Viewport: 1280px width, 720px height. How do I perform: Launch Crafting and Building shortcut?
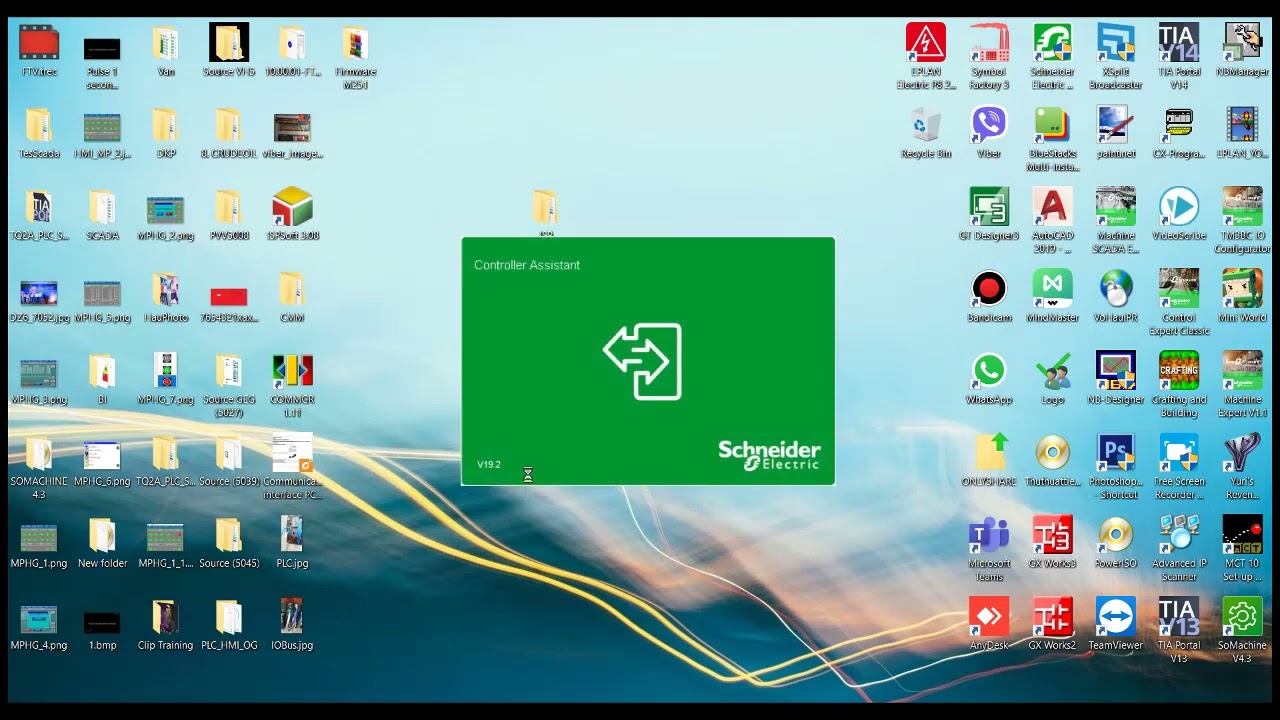coord(1179,371)
